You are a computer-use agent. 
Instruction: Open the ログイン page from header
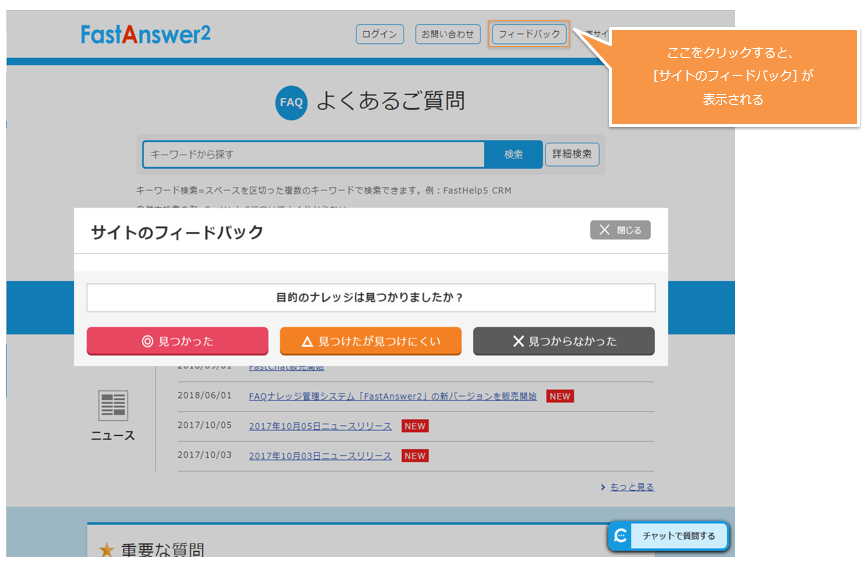pyautogui.click(x=380, y=34)
